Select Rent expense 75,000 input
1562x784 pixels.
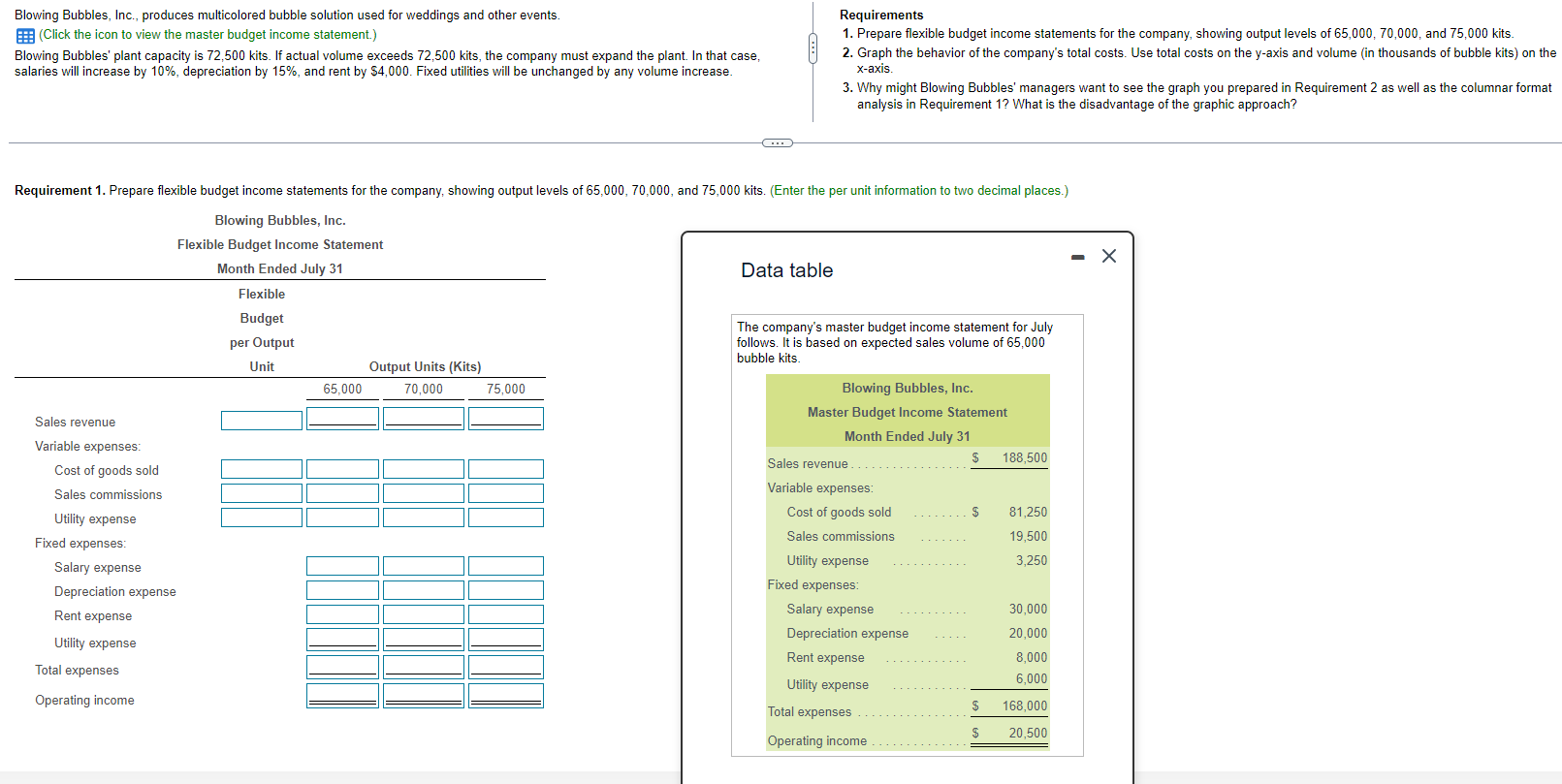point(506,614)
